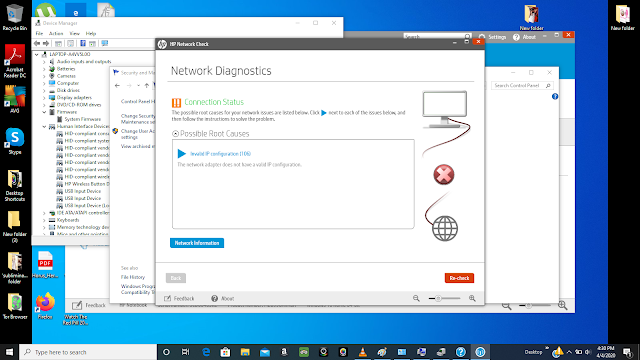The width and height of the screenshot is (640, 360).
Task: Click Device Manager toolbar Back arrow
Action: click(x=37, y=43)
